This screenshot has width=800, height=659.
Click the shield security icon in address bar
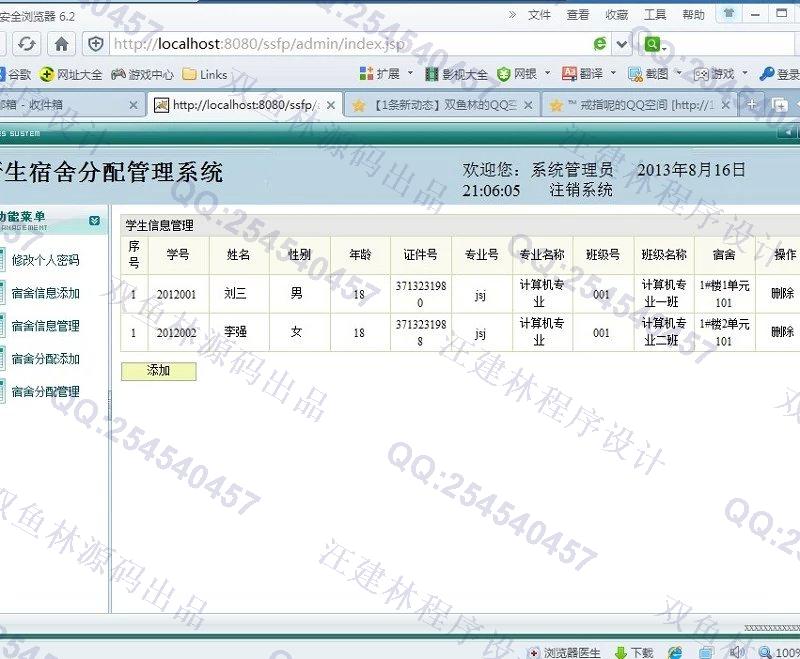[95, 44]
